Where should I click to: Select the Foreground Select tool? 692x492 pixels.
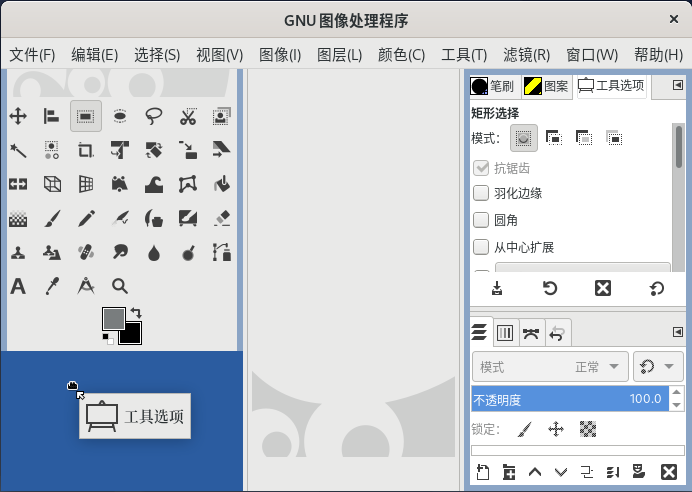coord(222,116)
